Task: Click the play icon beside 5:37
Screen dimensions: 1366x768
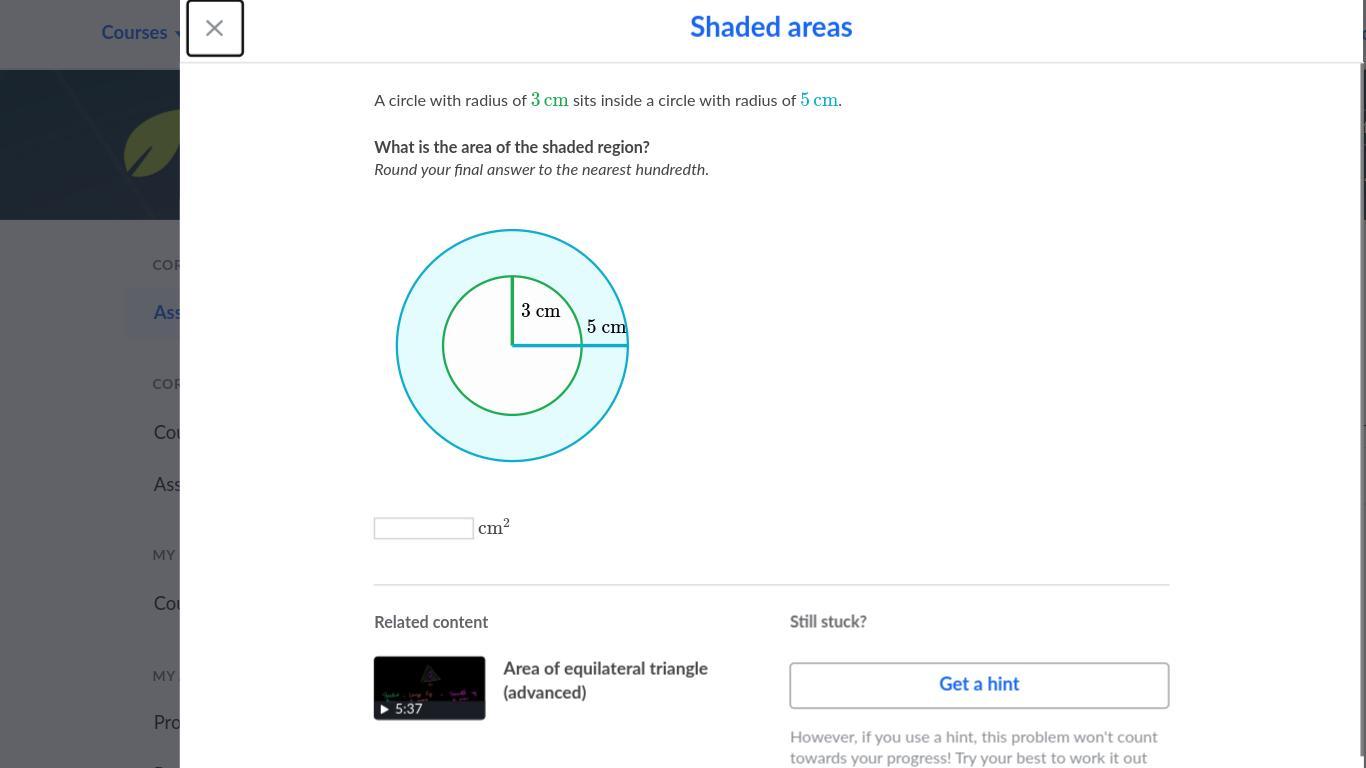Action: [x=384, y=709]
